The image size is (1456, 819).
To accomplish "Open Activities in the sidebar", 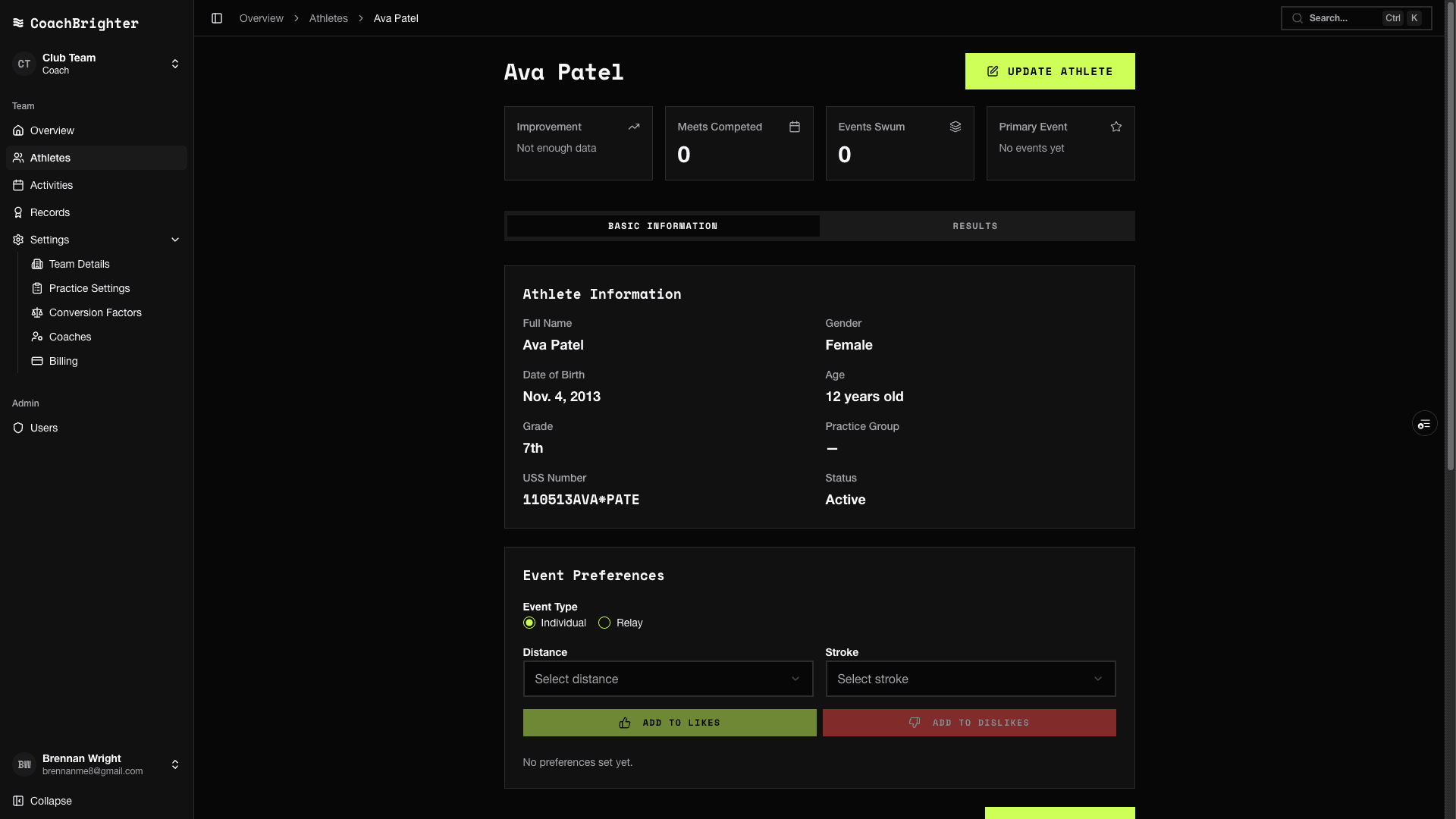I will 96,185.
